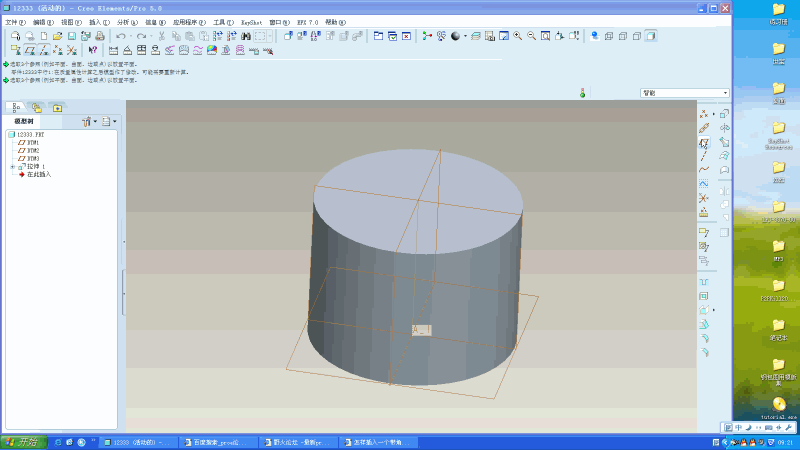
Task: Expand the 拉伸 1 feature in model tree
Action: point(12,167)
